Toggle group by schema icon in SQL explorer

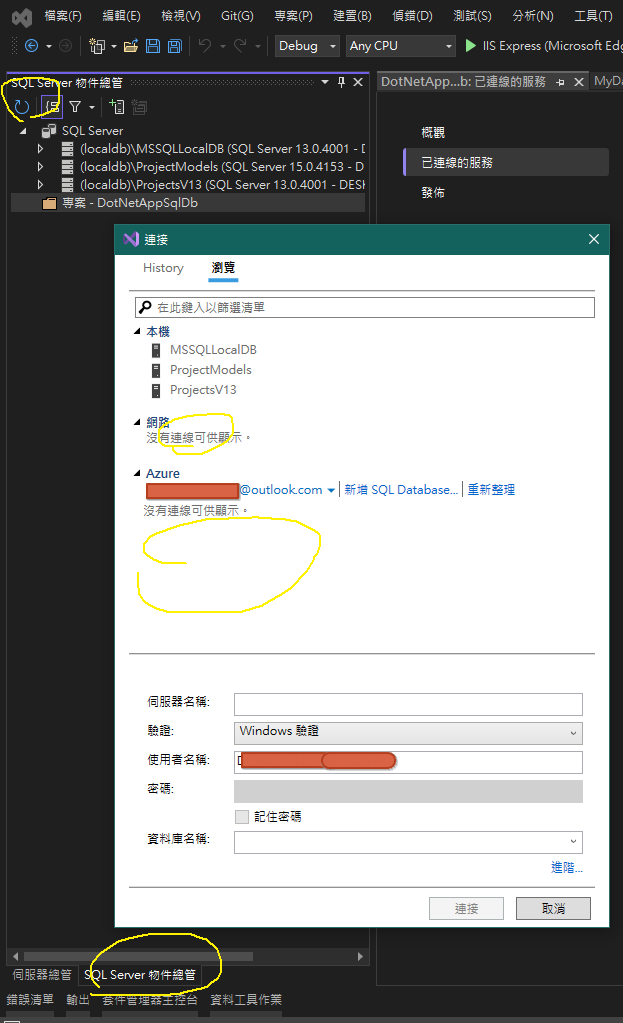pos(52,106)
